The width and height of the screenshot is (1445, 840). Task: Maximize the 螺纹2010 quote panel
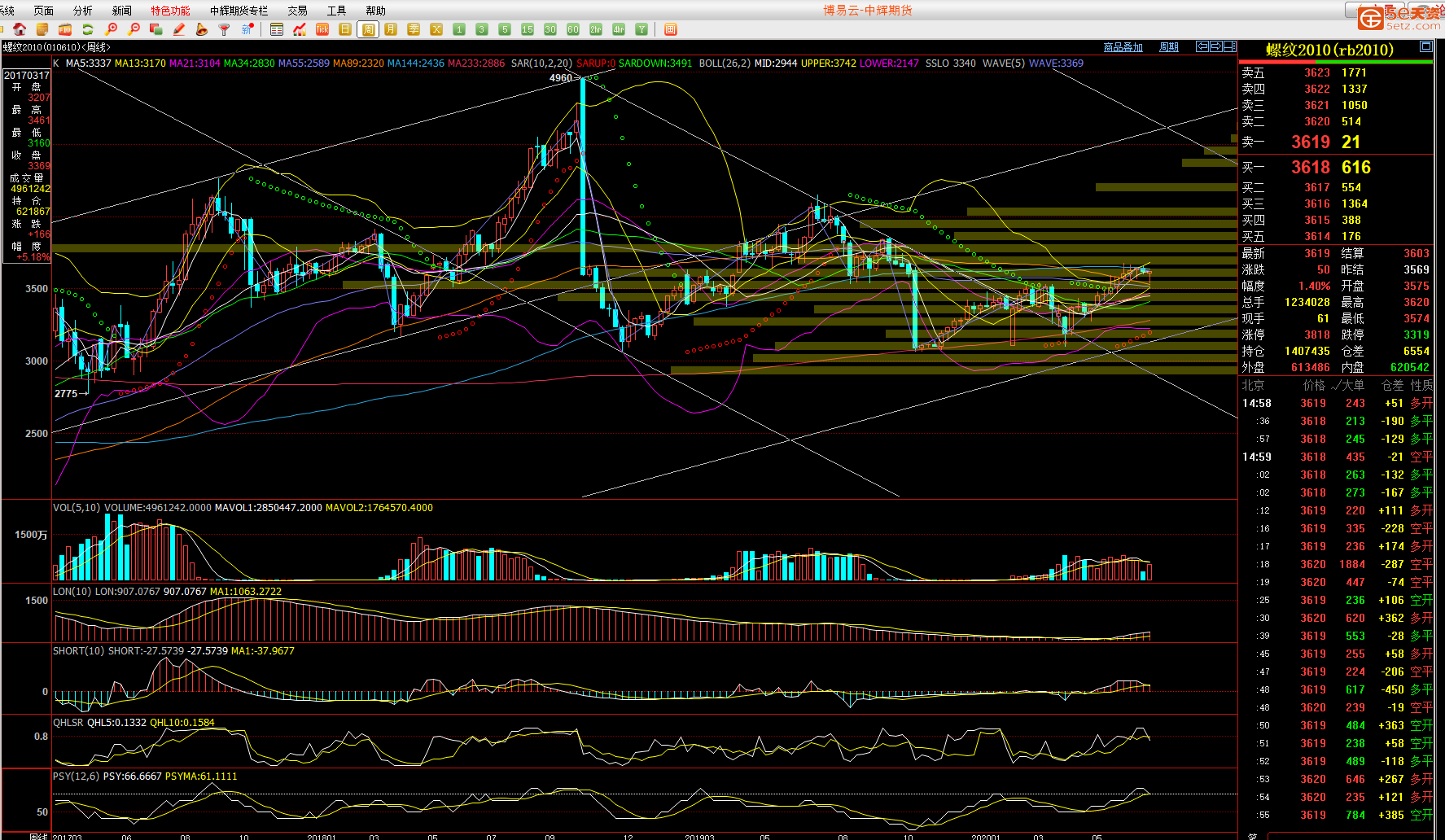tap(1426, 46)
